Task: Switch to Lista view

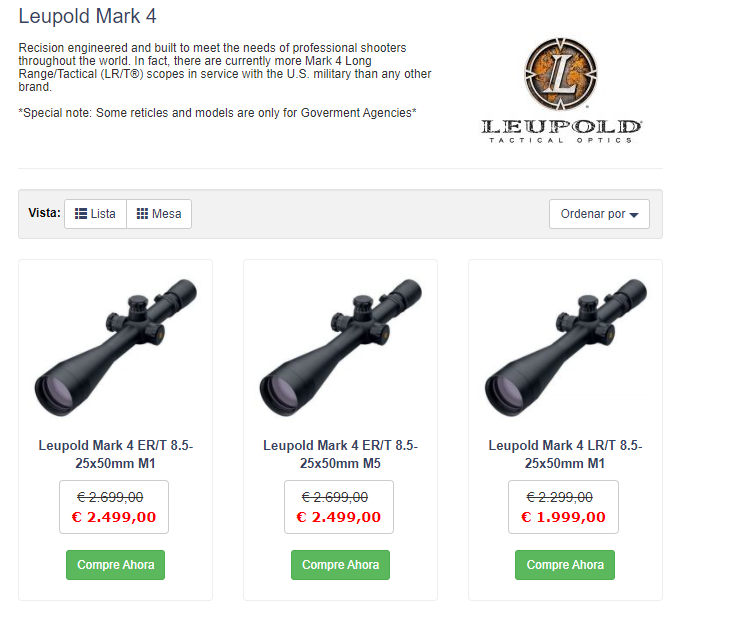Action: [95, 214]
